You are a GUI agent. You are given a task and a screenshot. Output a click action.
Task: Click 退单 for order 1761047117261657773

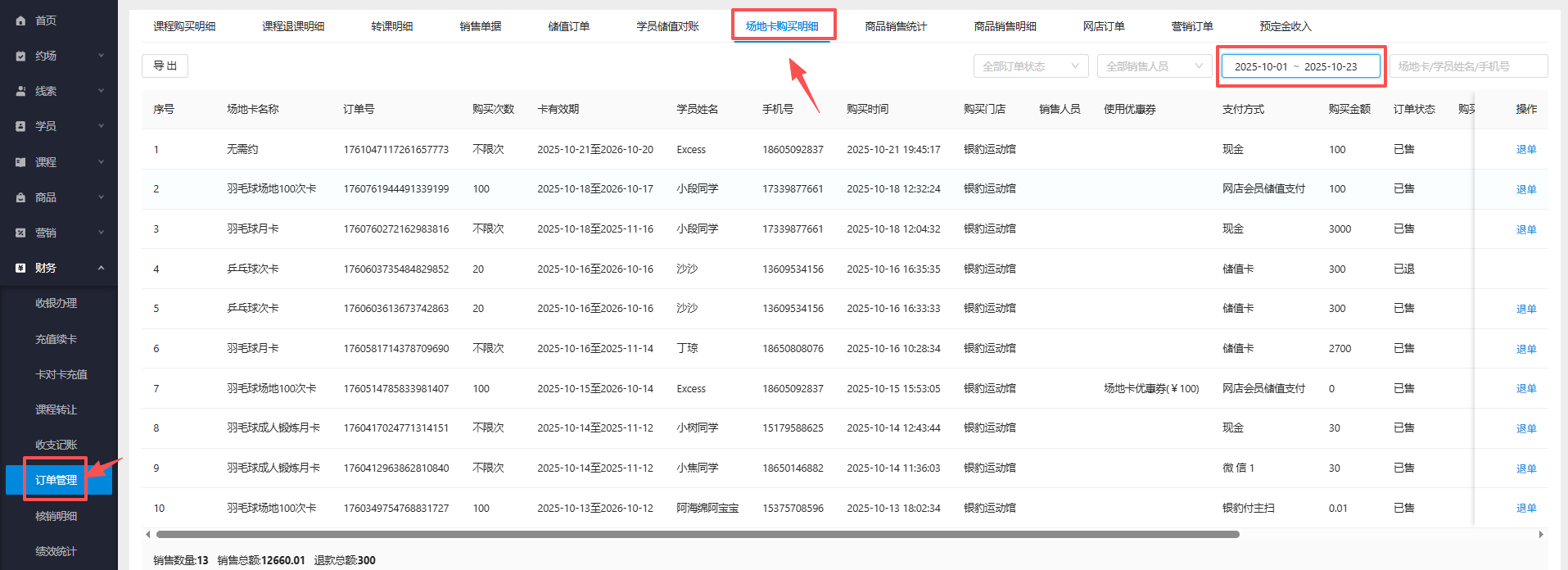[1526, 150]
